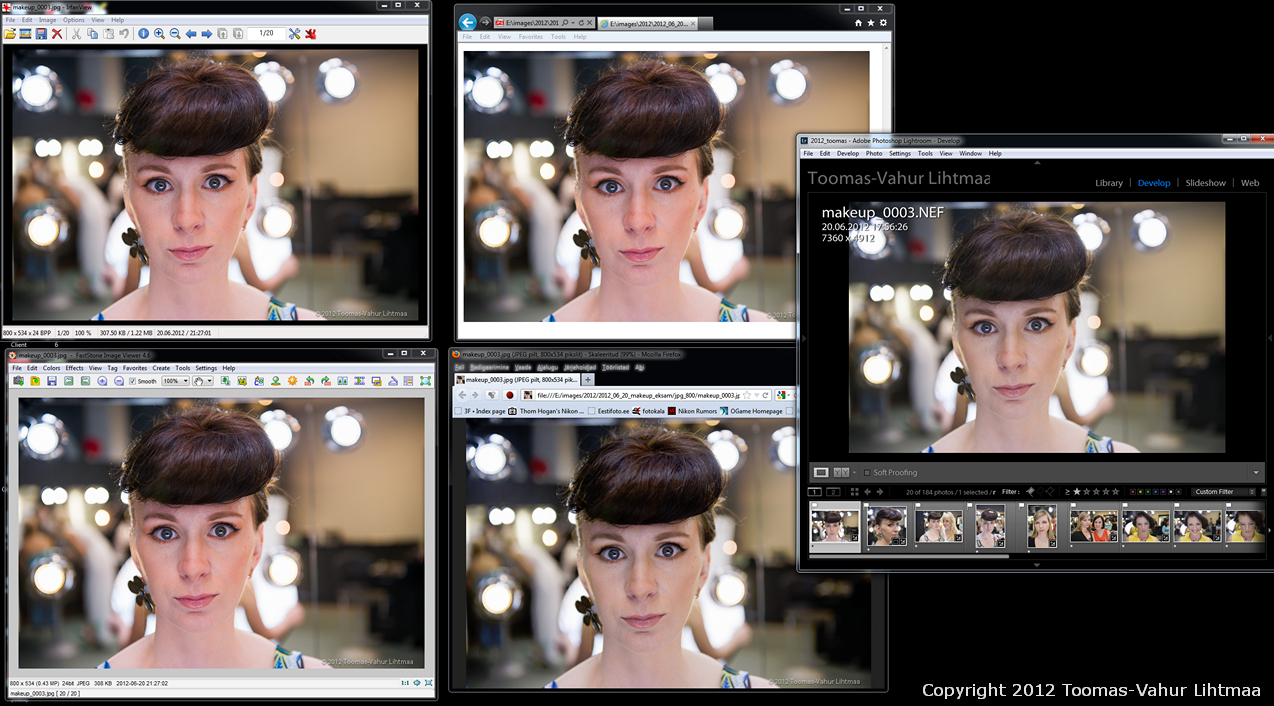Internet Explorer home icon
1274x706 pixels.
[x=858, y=22]
